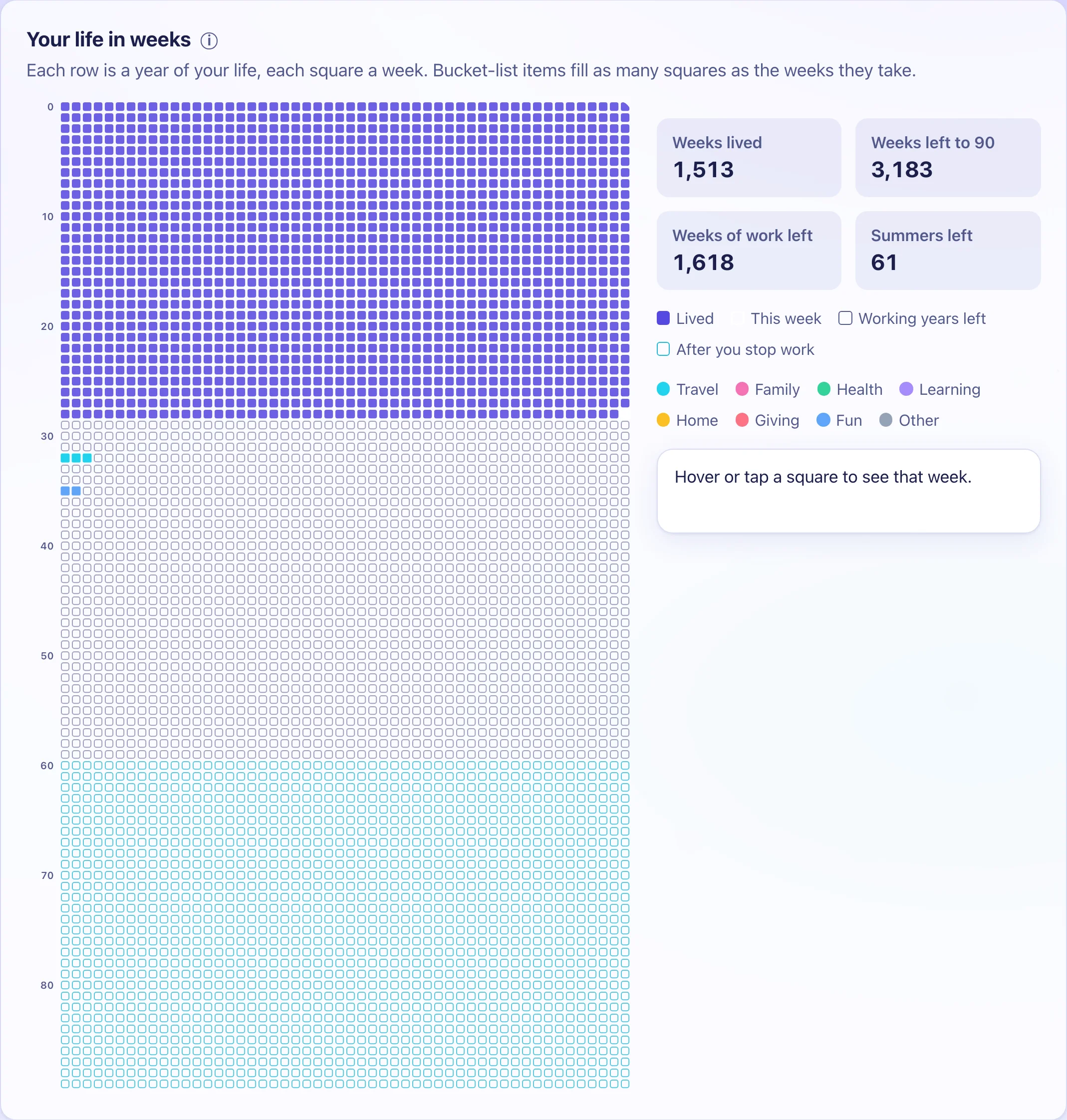Click row label '30' on the grid axis

[47, 436]
